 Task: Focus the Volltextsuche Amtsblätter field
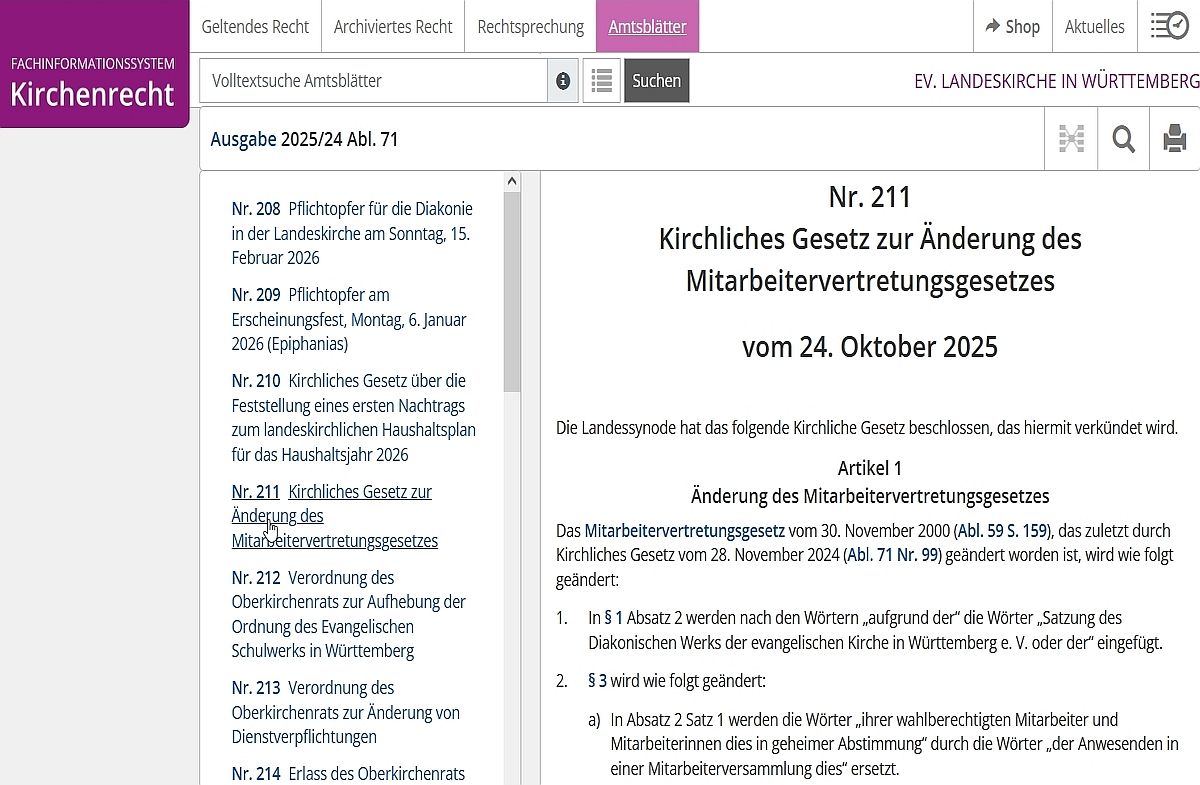(x=373, y=81)
